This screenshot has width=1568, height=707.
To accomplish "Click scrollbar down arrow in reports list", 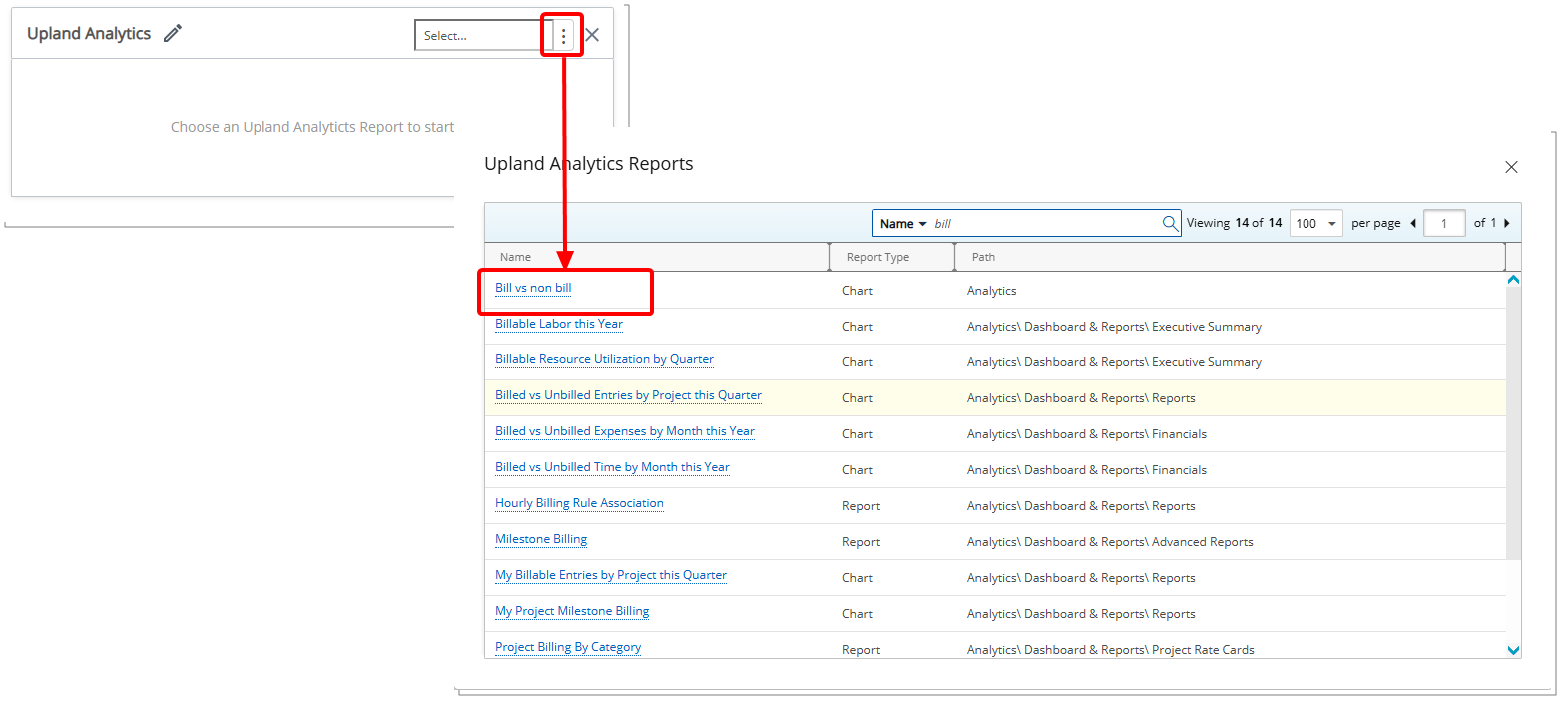I will tap(1513, 650).
